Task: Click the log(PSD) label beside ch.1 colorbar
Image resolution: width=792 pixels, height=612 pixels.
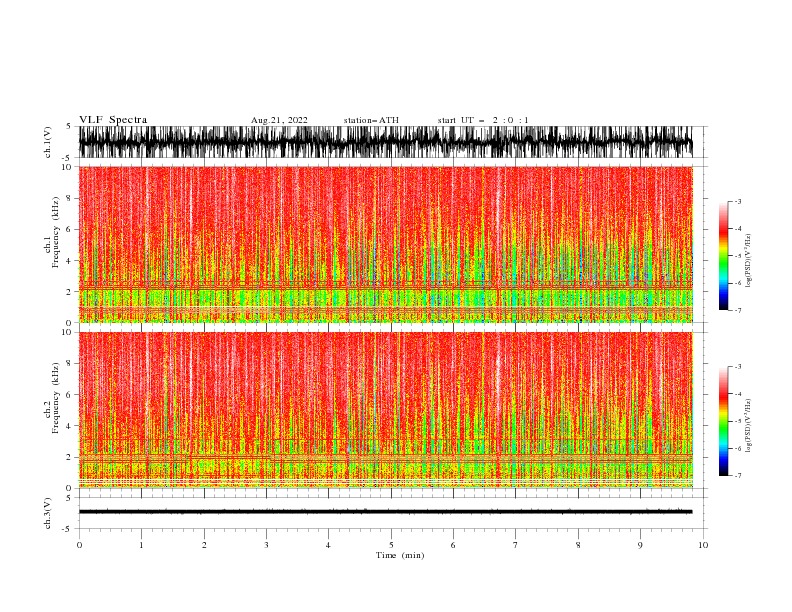Action: pyautogui.click(x=749, y=261)
